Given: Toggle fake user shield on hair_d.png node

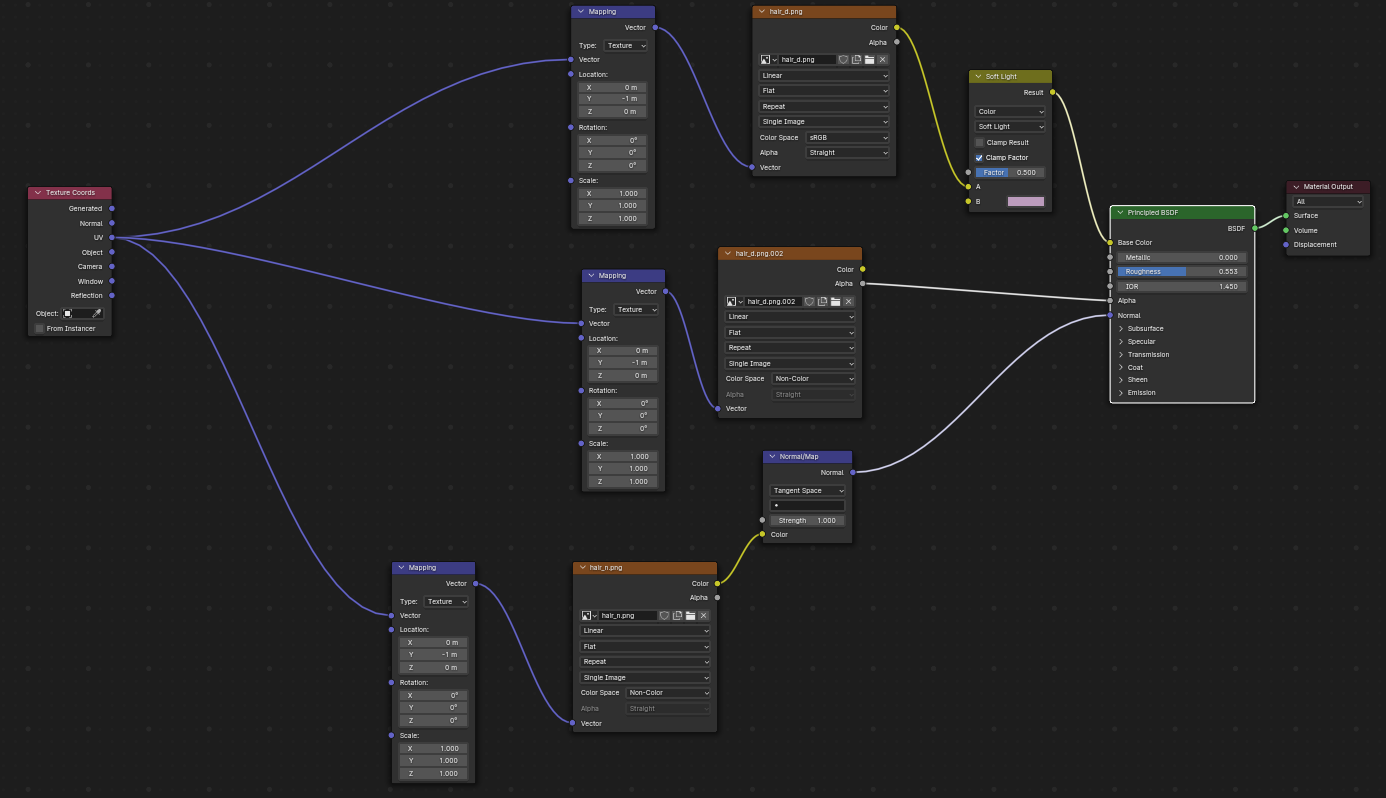Looking at the screenshot, I should (843, 59).
